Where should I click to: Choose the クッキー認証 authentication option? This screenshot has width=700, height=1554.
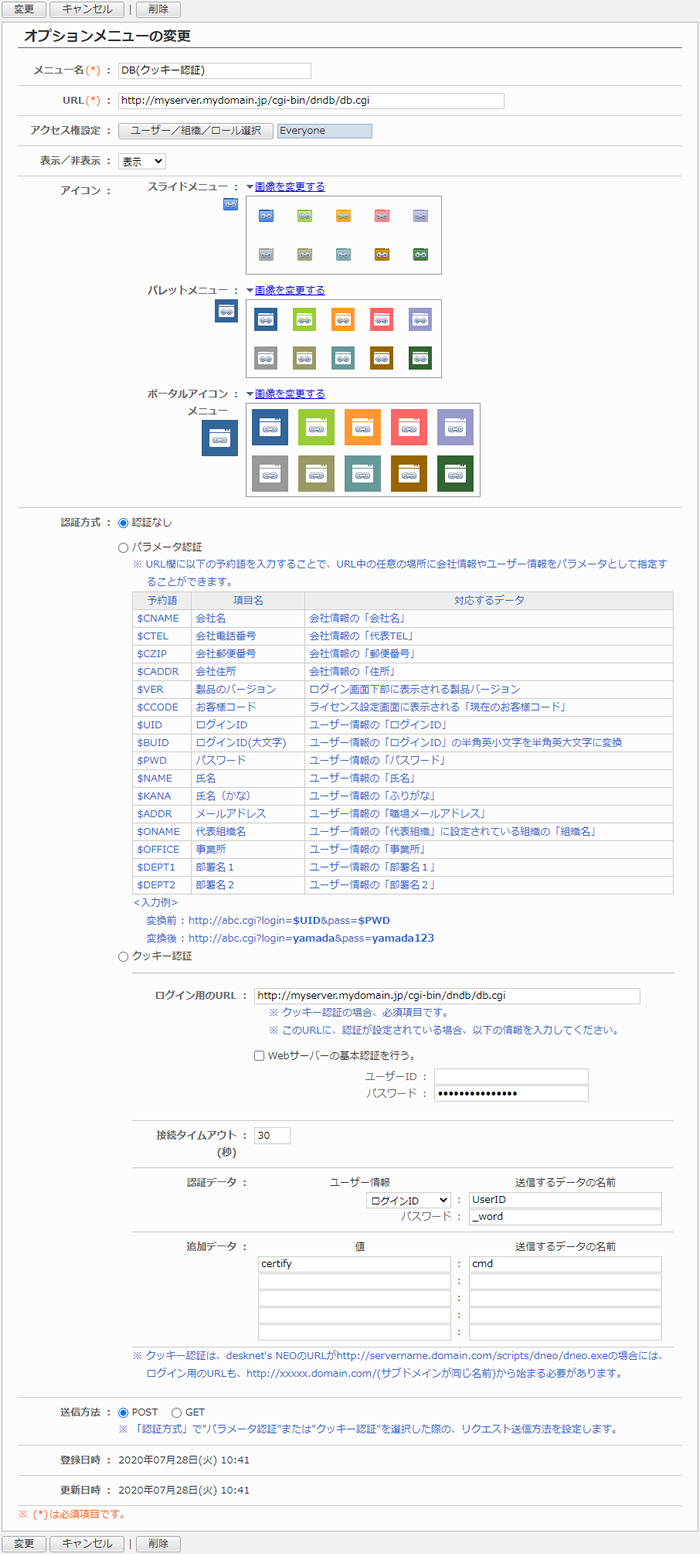pos(124,956)
